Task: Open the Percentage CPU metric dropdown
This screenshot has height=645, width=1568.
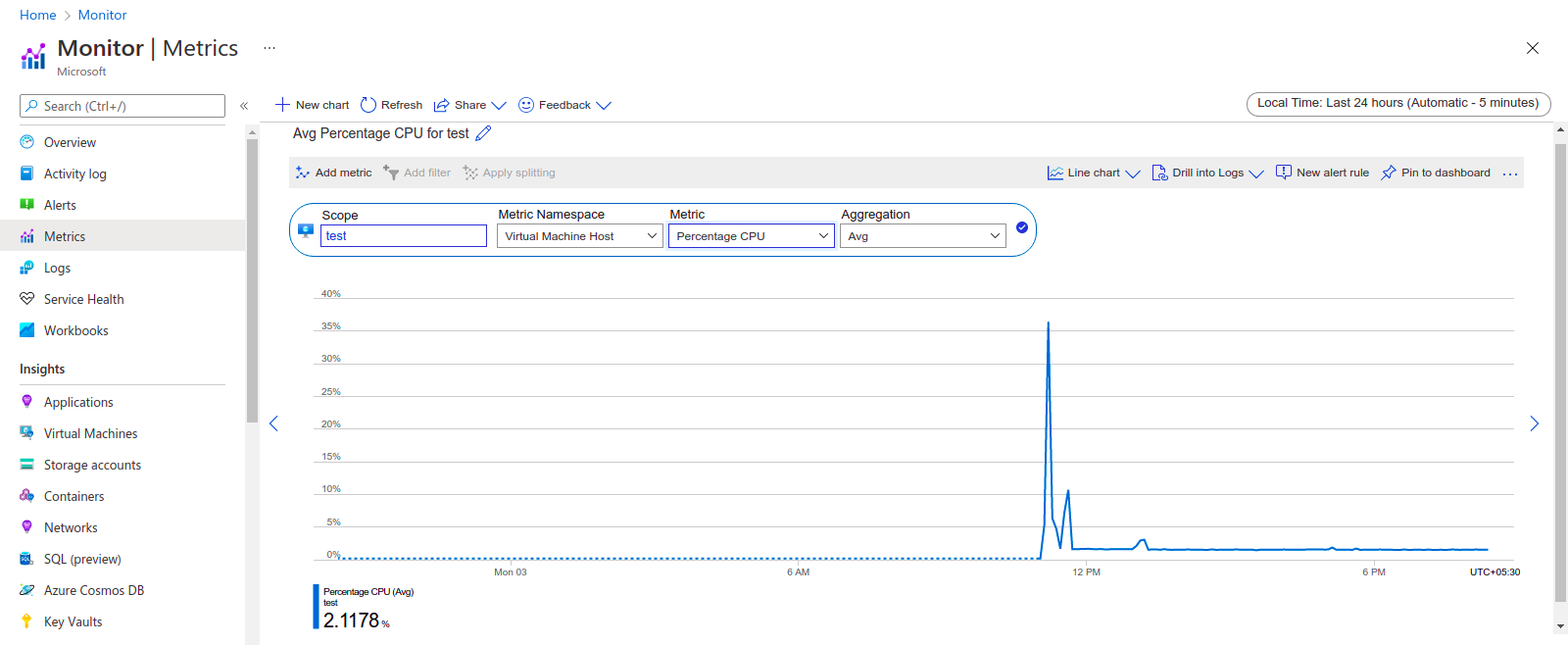Action: coord(752,236)
